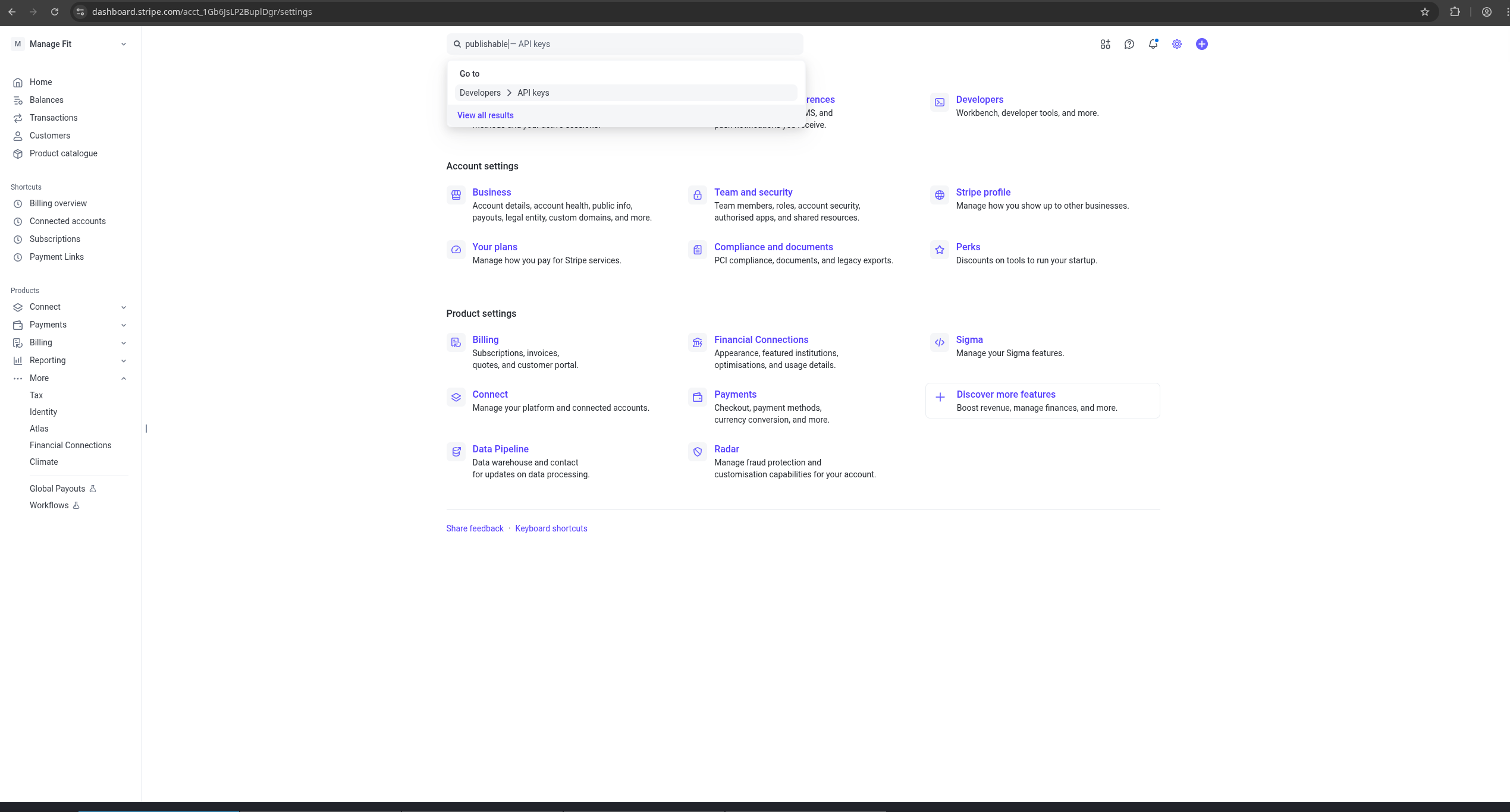Click the Sigma code icon
1510x812 pixels.
(939, 342)
